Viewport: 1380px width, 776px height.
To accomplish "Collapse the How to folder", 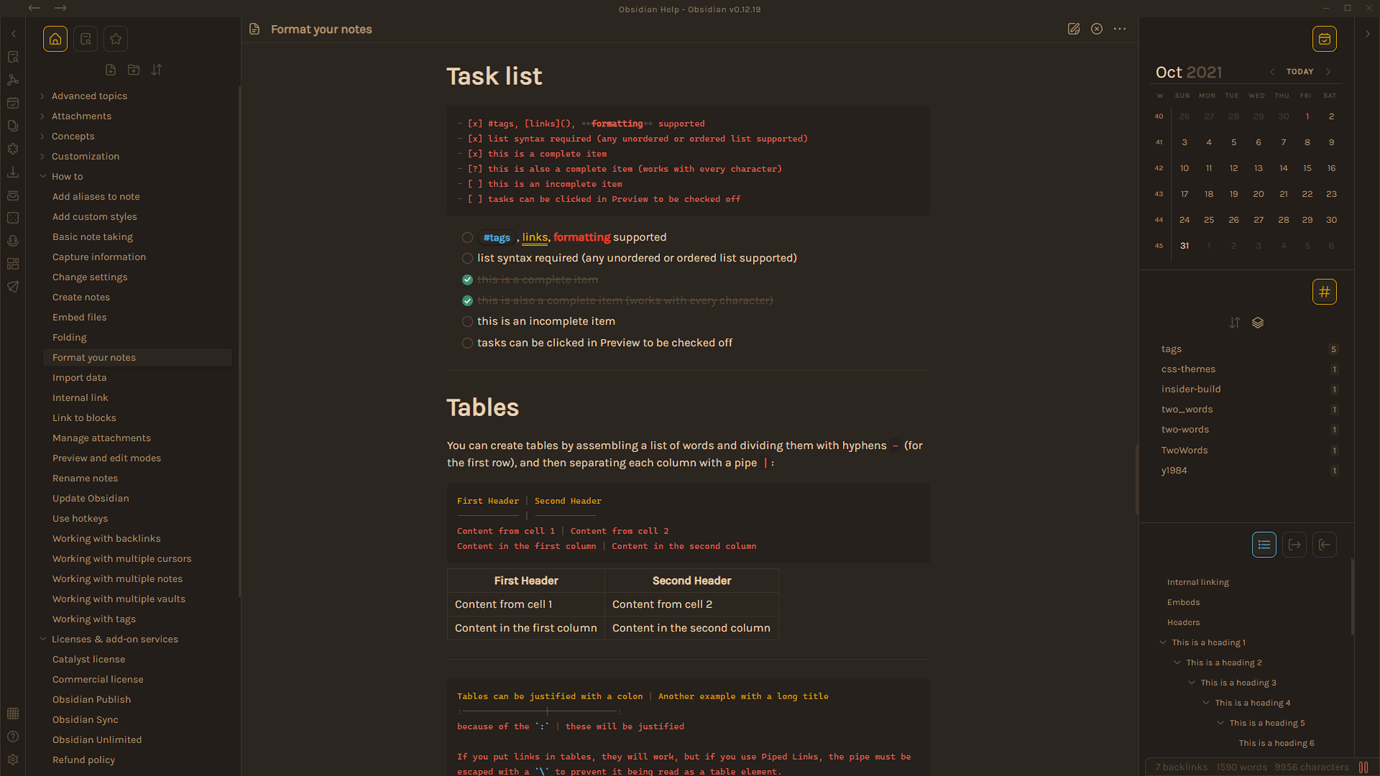I will (x=43, y=176).
